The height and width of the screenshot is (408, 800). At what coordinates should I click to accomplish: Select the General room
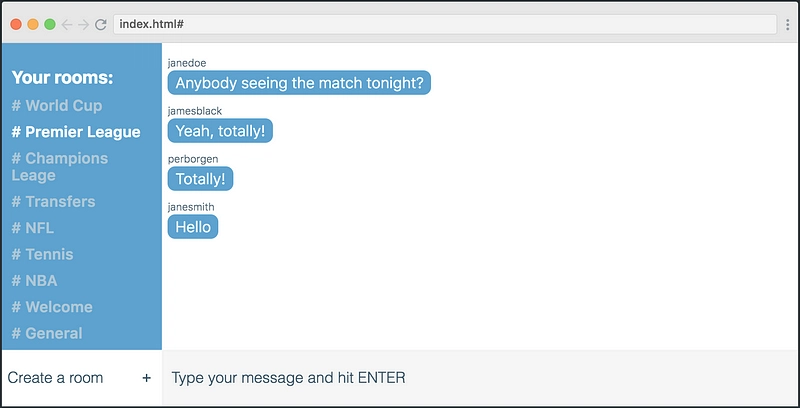point(47,334)
